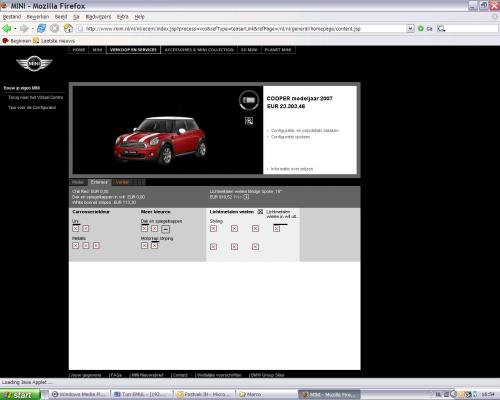Select the wheel option under Lichtmetalen wielen in wit

pos(276,228)
